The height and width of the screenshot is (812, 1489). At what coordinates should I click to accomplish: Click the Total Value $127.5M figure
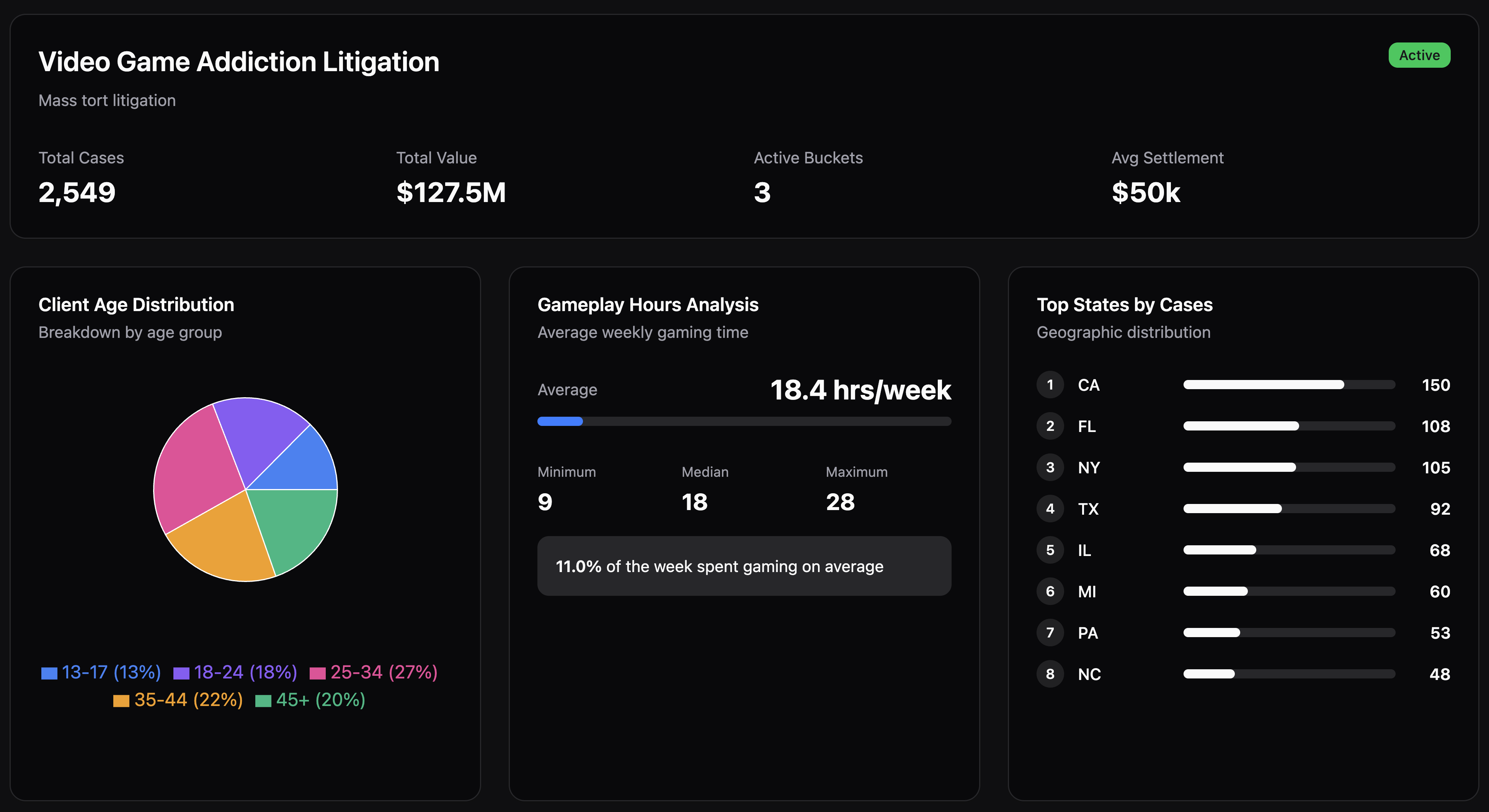451,192
